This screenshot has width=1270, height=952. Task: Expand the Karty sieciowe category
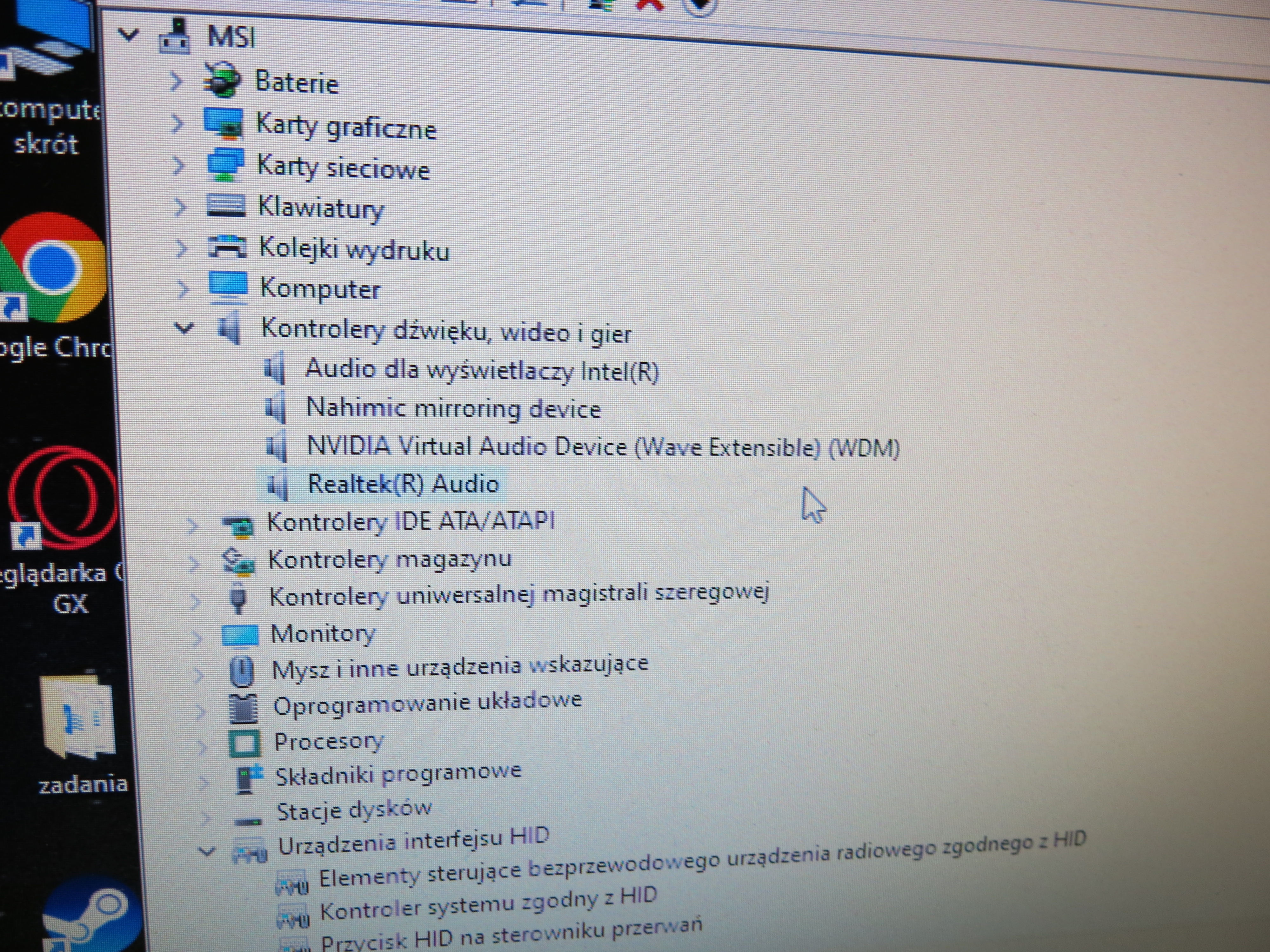point(178,166)
